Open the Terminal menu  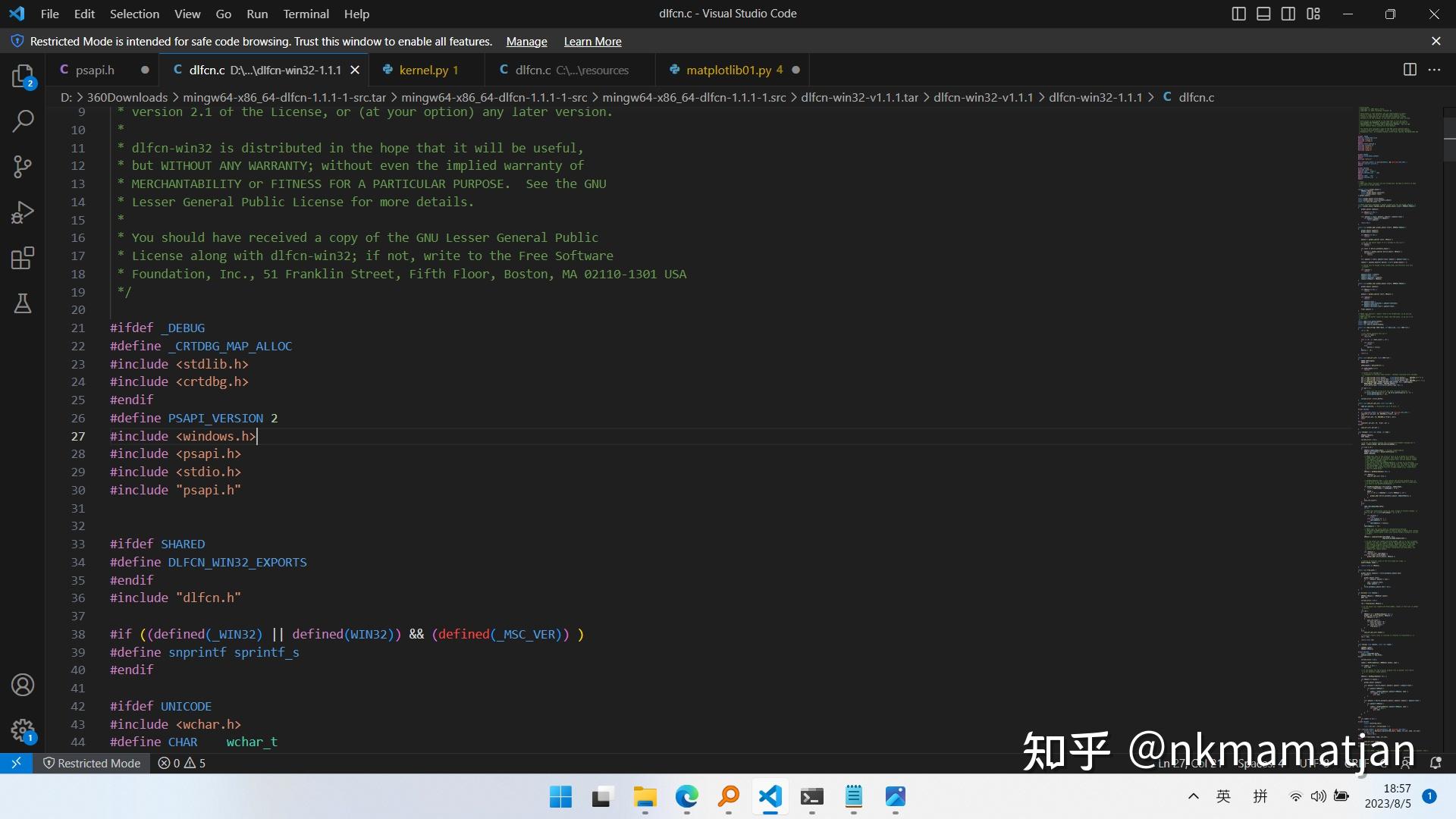pos(306,14)
